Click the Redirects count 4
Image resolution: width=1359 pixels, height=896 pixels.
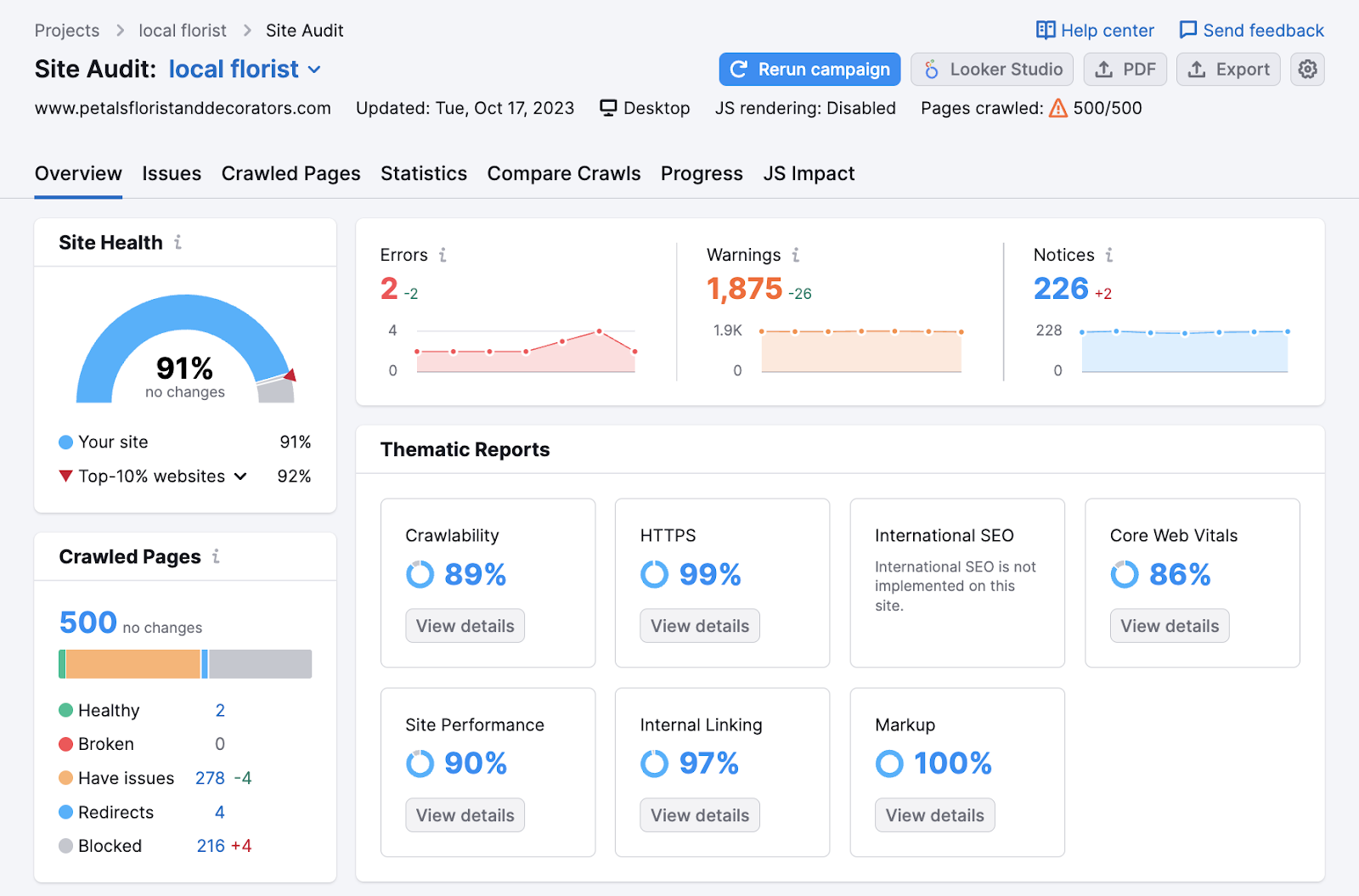220,813
